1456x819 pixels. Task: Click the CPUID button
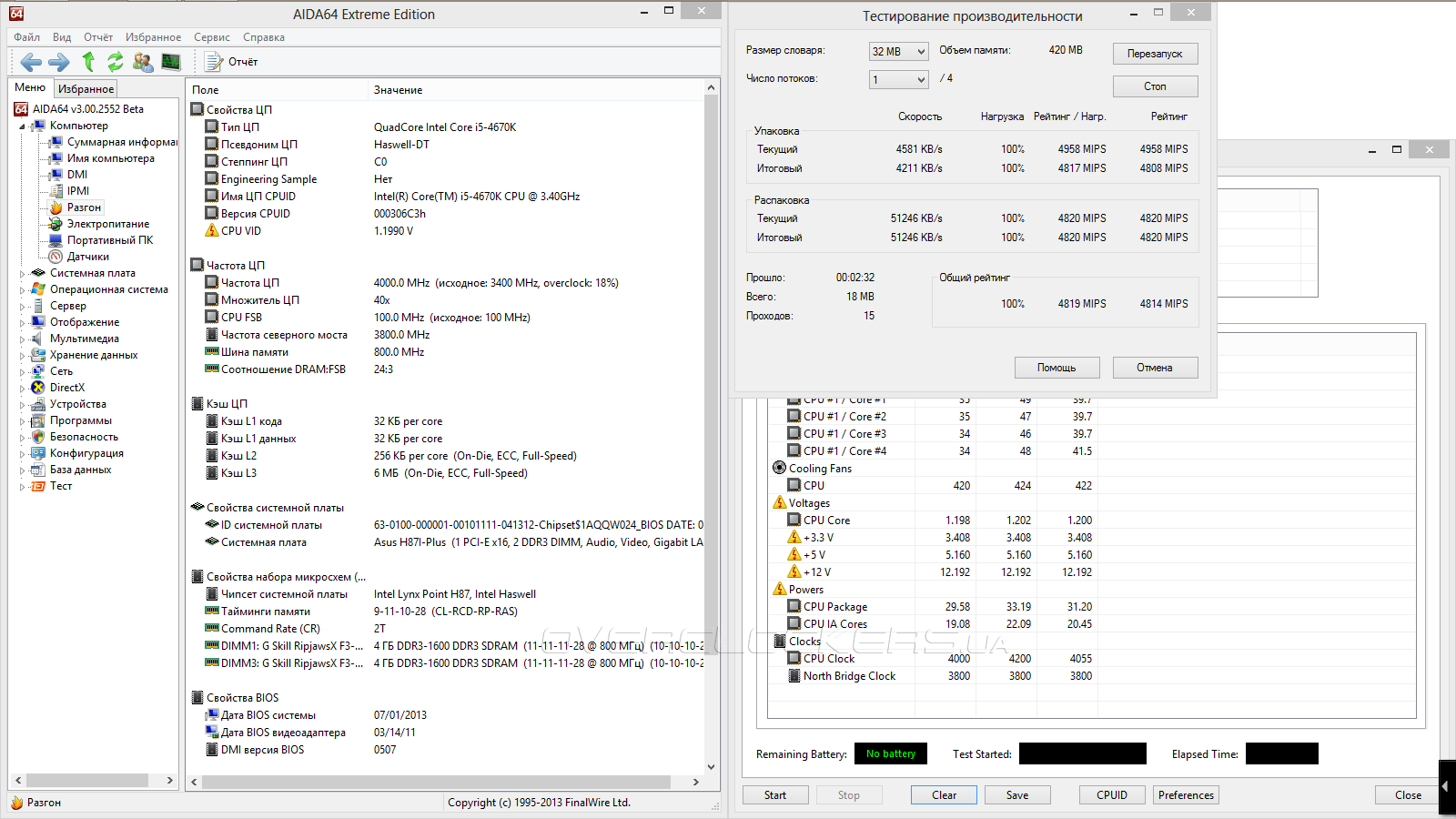[1112, 795]
